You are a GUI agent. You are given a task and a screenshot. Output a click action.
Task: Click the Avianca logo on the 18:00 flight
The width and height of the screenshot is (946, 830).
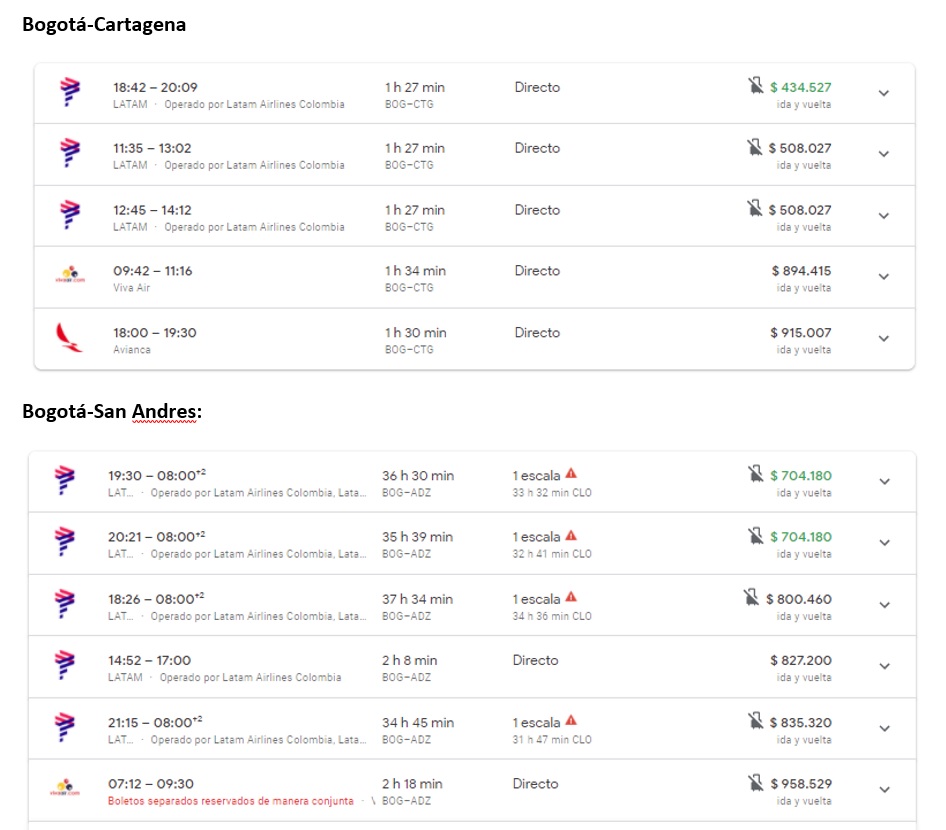coord(70,338)
